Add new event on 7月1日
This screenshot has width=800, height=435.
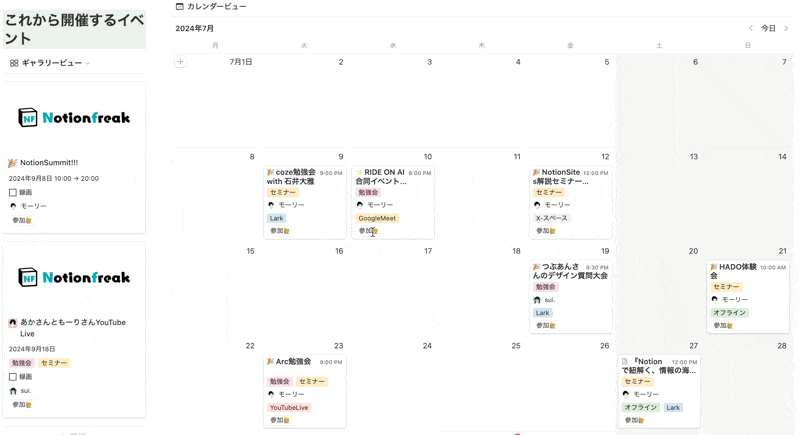point(180,62)
